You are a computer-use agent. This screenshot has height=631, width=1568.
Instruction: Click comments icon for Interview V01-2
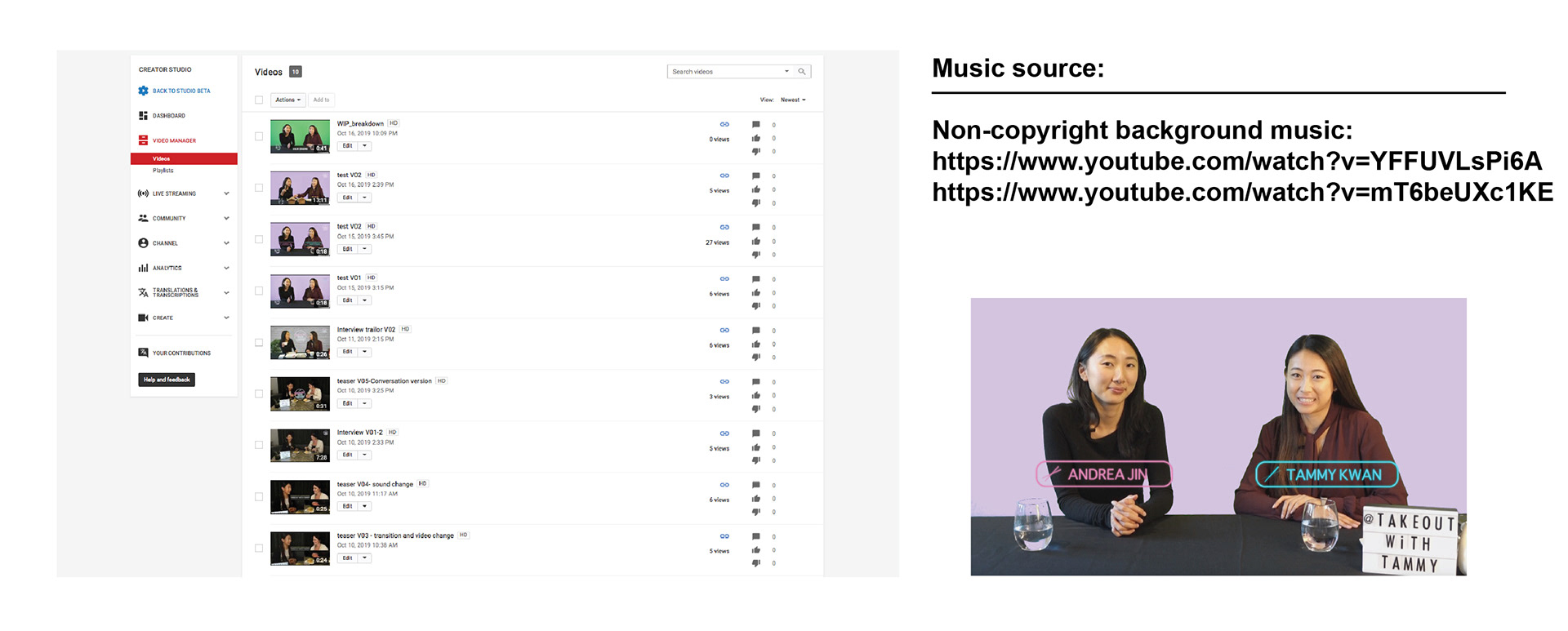tap(756, 433)
